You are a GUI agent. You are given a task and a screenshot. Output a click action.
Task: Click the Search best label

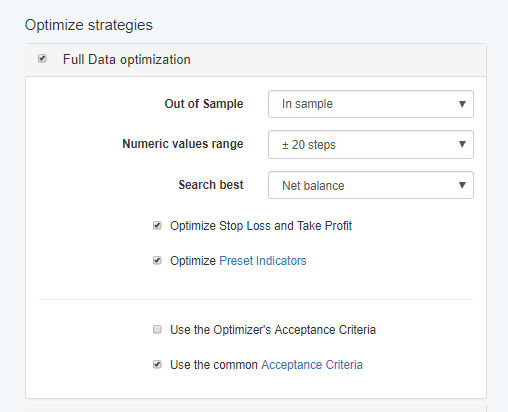coord(211,185)
